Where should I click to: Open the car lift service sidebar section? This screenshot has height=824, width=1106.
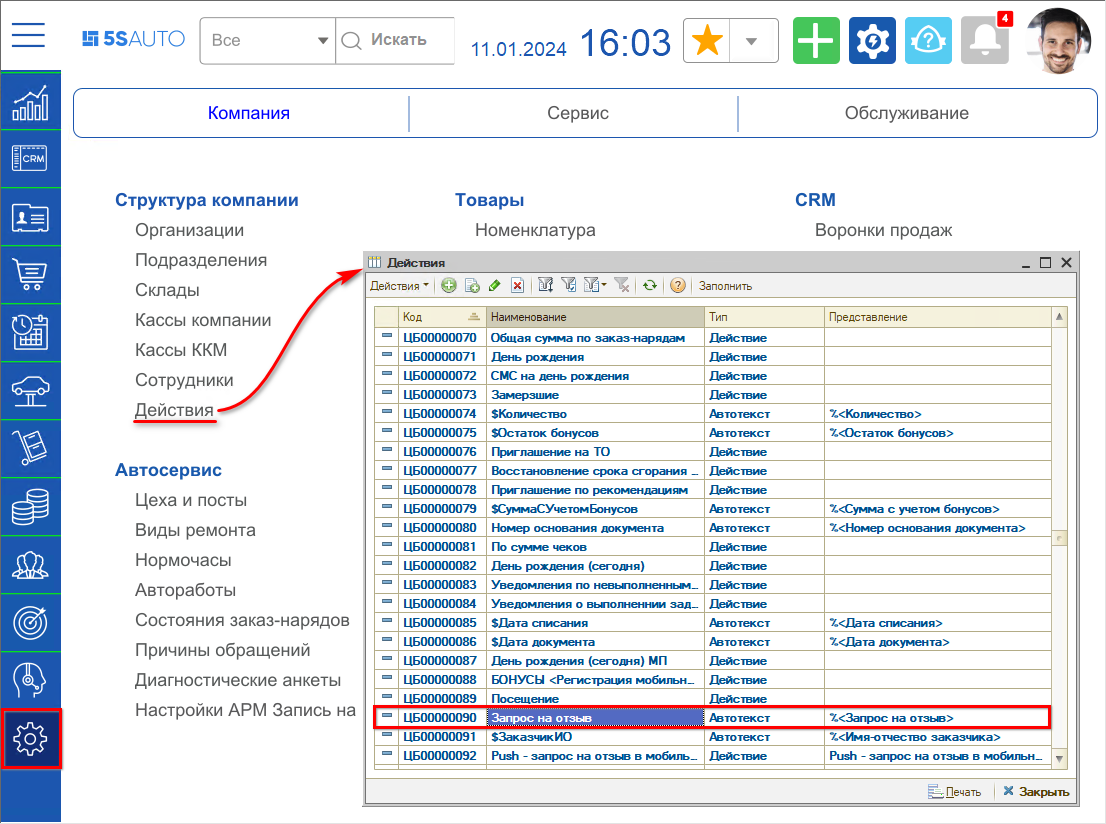(30, 390)
